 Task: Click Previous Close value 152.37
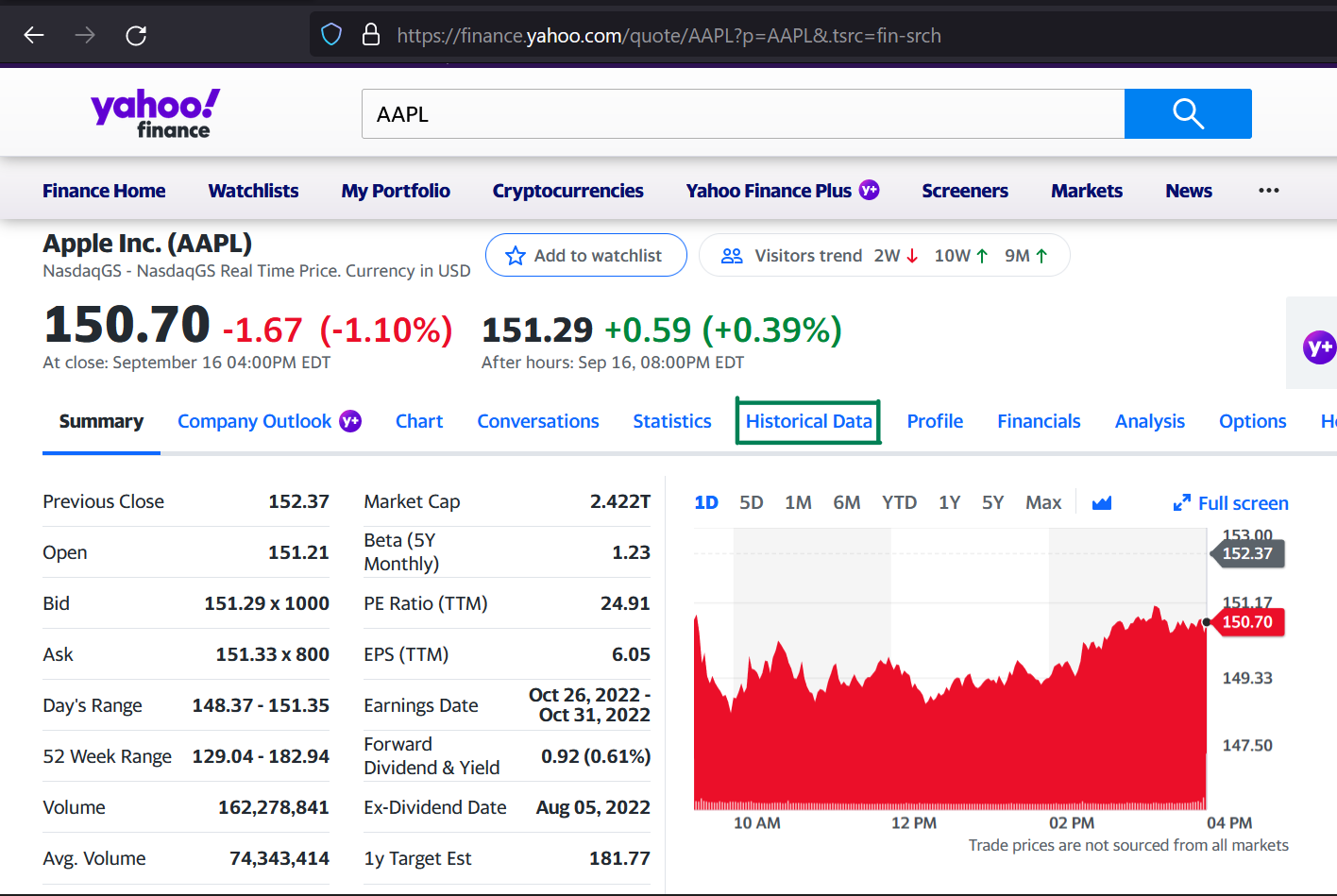click(x=298, y=501)
